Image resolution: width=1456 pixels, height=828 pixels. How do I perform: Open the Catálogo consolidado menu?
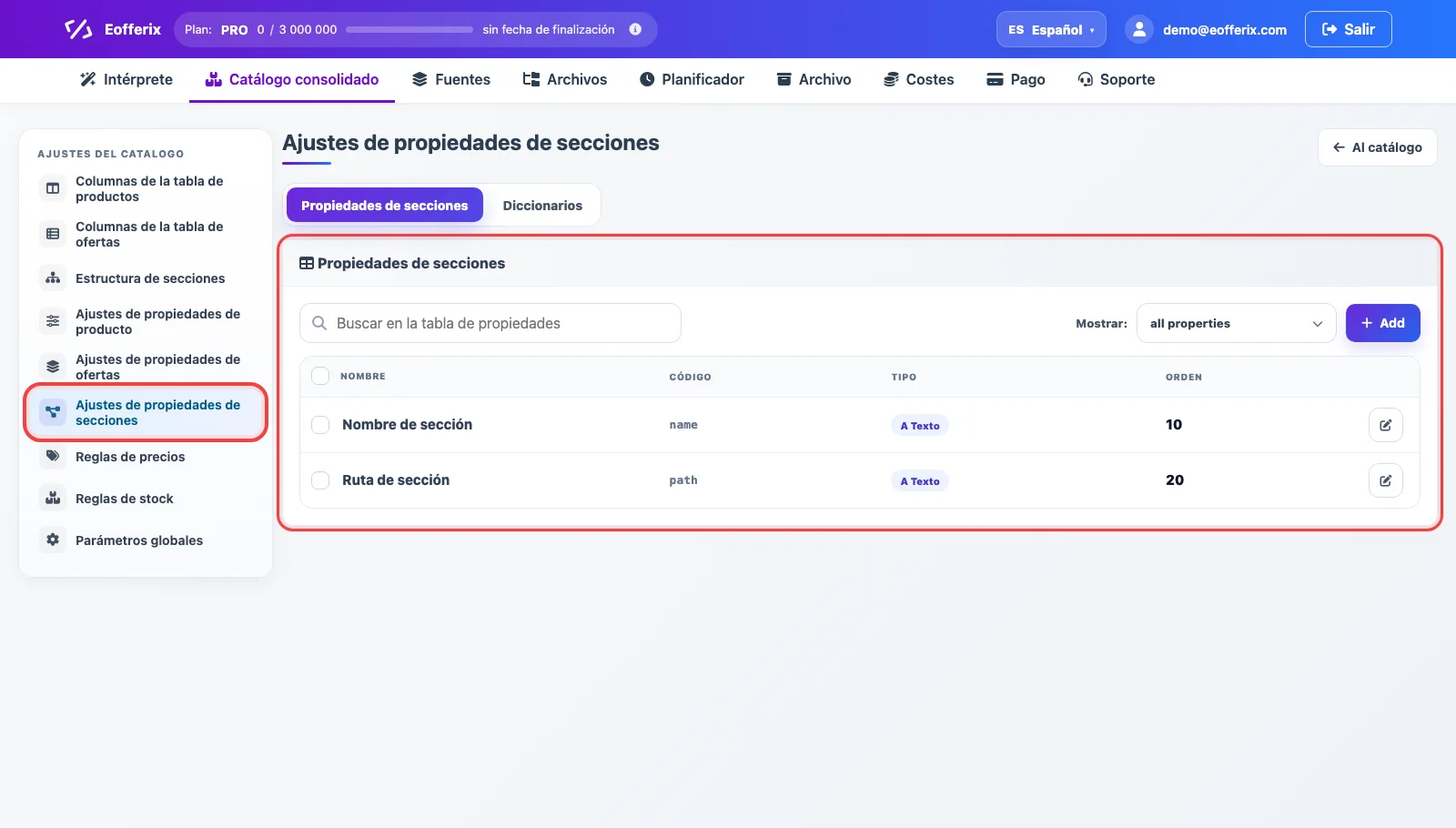pos(292,79)
